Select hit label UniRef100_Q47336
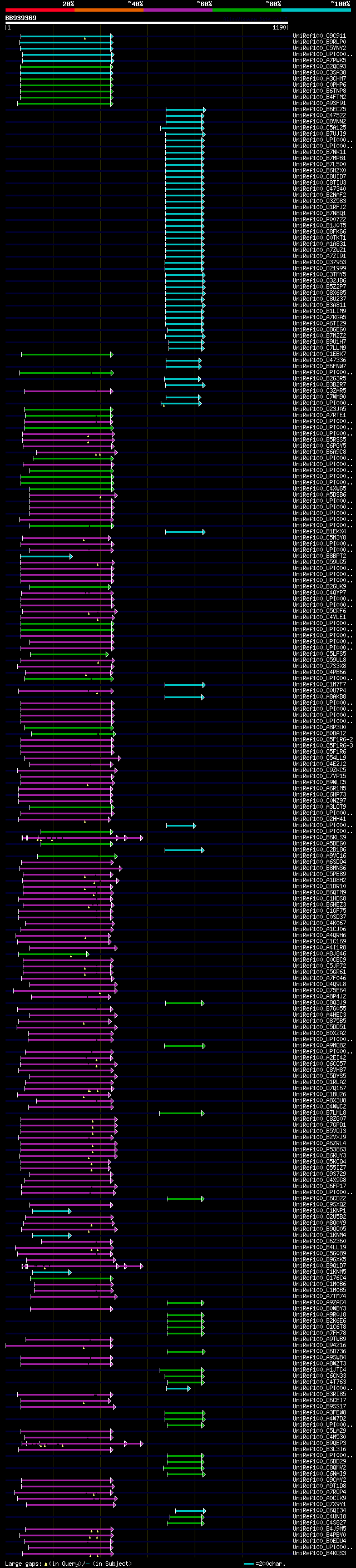 point(319,360)
